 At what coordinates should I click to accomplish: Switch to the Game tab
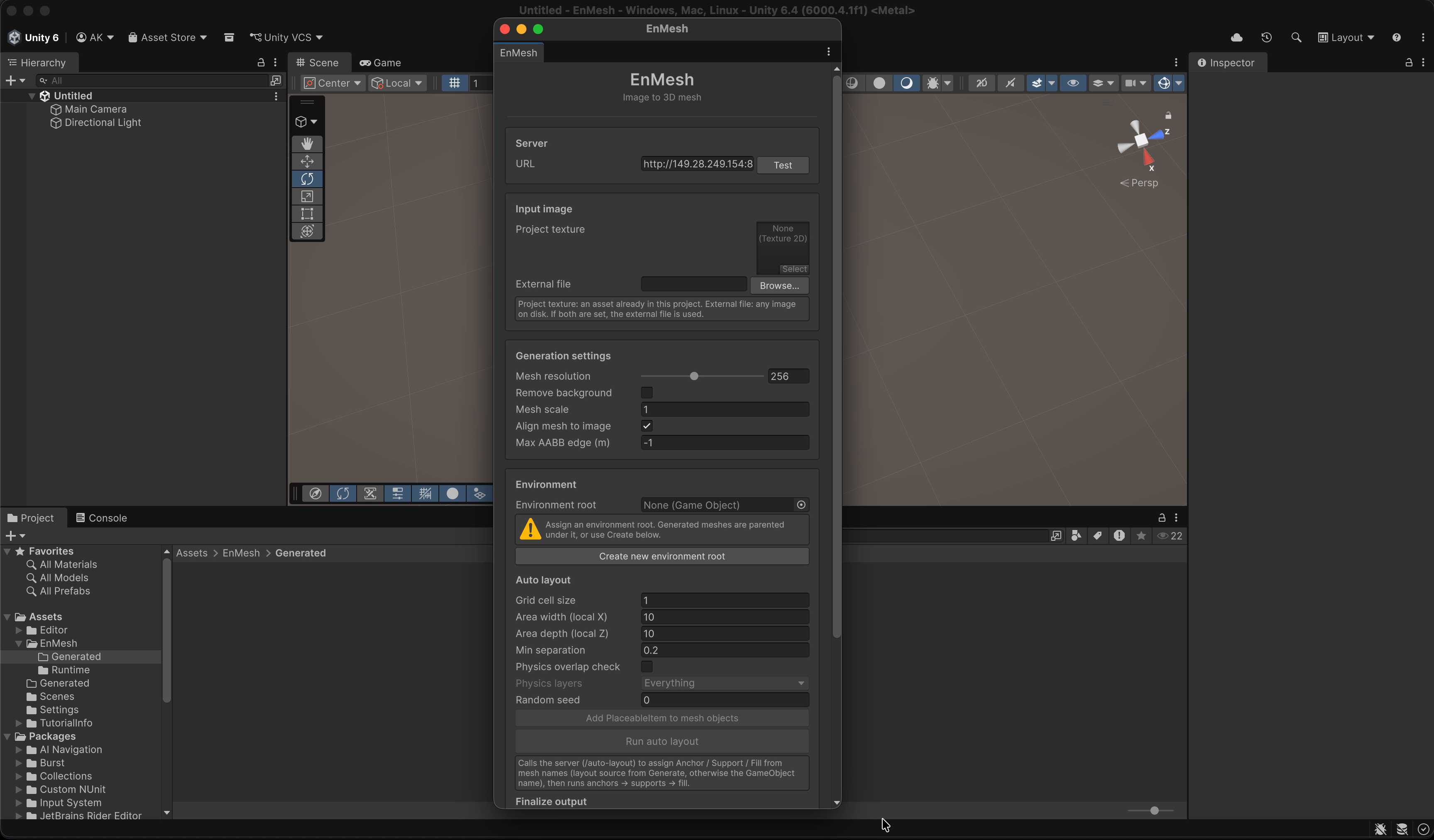tap(380, 63)
